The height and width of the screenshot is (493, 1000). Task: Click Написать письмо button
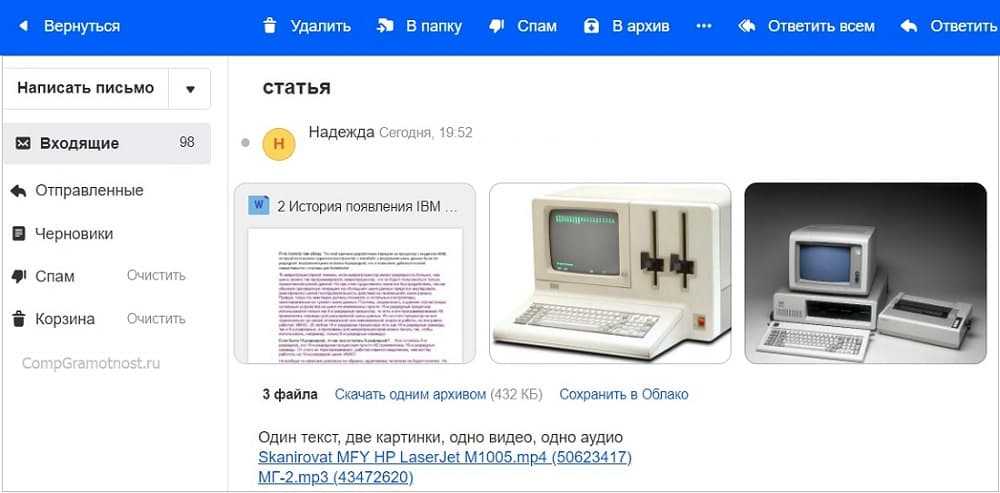(x=85, y=88)
